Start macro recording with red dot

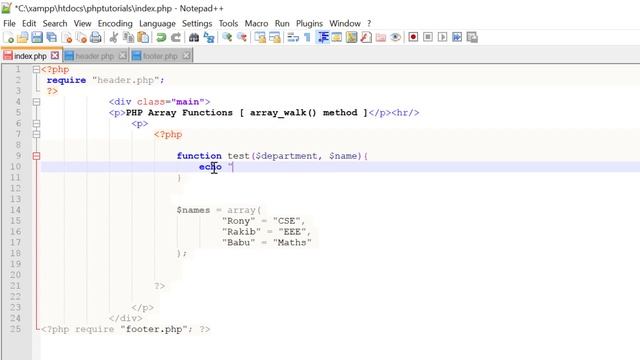(413, 38)
